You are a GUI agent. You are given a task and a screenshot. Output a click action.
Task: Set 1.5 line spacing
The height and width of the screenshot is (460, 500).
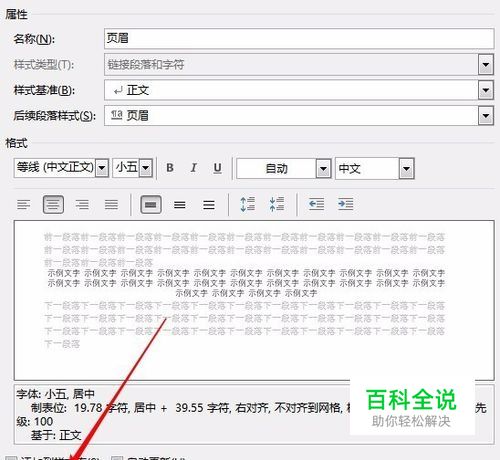[x=180, y=204]
